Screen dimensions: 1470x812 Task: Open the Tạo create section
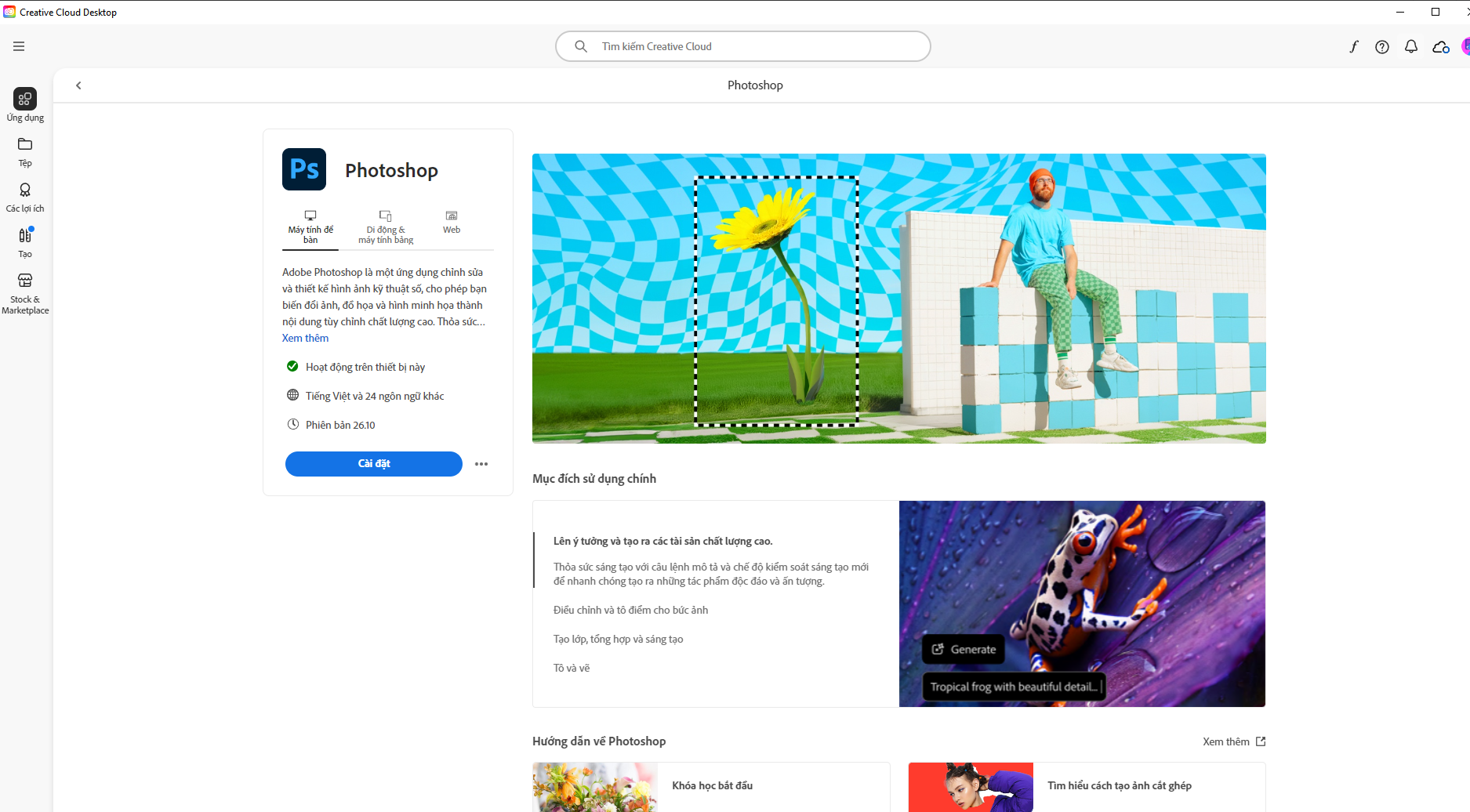click(x=25, y=242)
